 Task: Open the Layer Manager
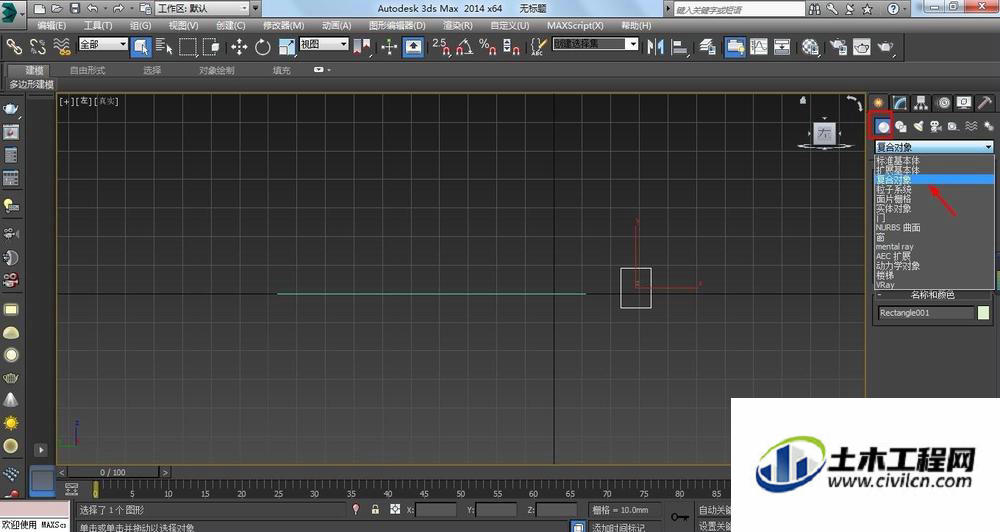[x=708, y=47]
